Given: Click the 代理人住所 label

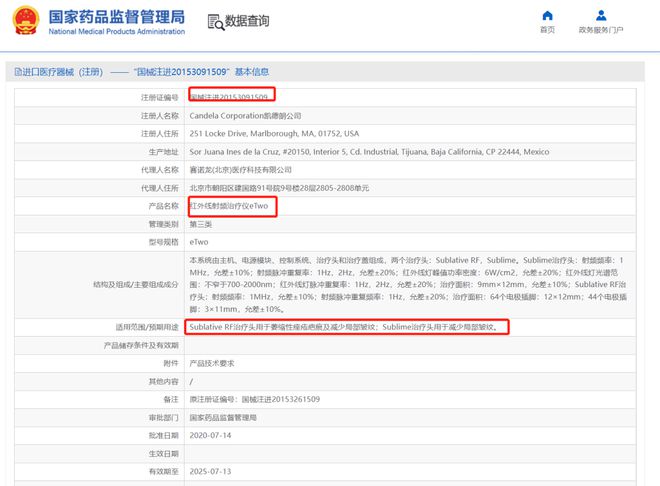Looking at the screenshot, I should click(x=160, y=188).
